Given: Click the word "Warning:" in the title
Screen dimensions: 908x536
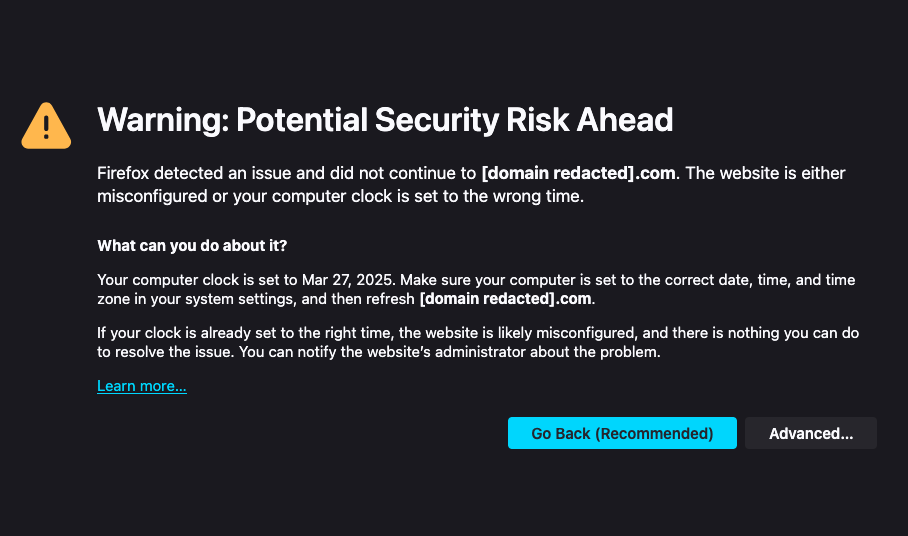Looking at the screenshot, I should tap(158, 121).
